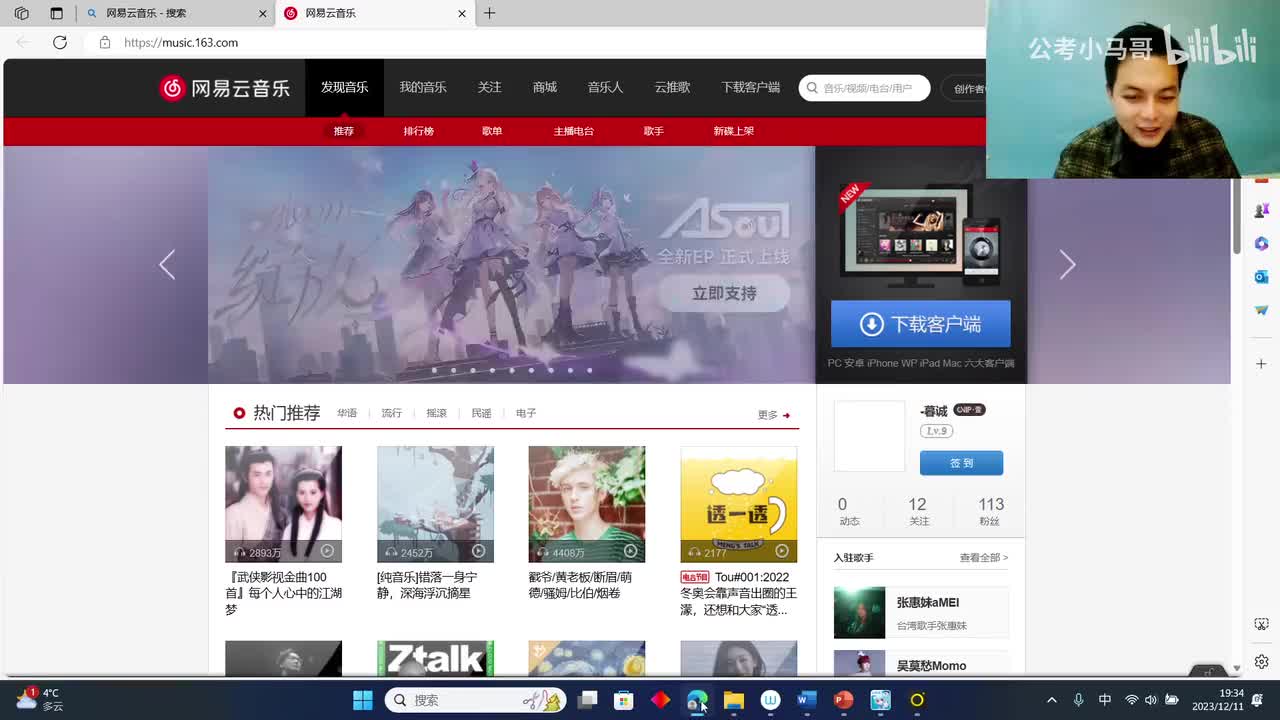Screen dimensions: 1280x720
Task: Open Microsoft 365 icon in Edge sidebar
Action: coord(1261,244)
